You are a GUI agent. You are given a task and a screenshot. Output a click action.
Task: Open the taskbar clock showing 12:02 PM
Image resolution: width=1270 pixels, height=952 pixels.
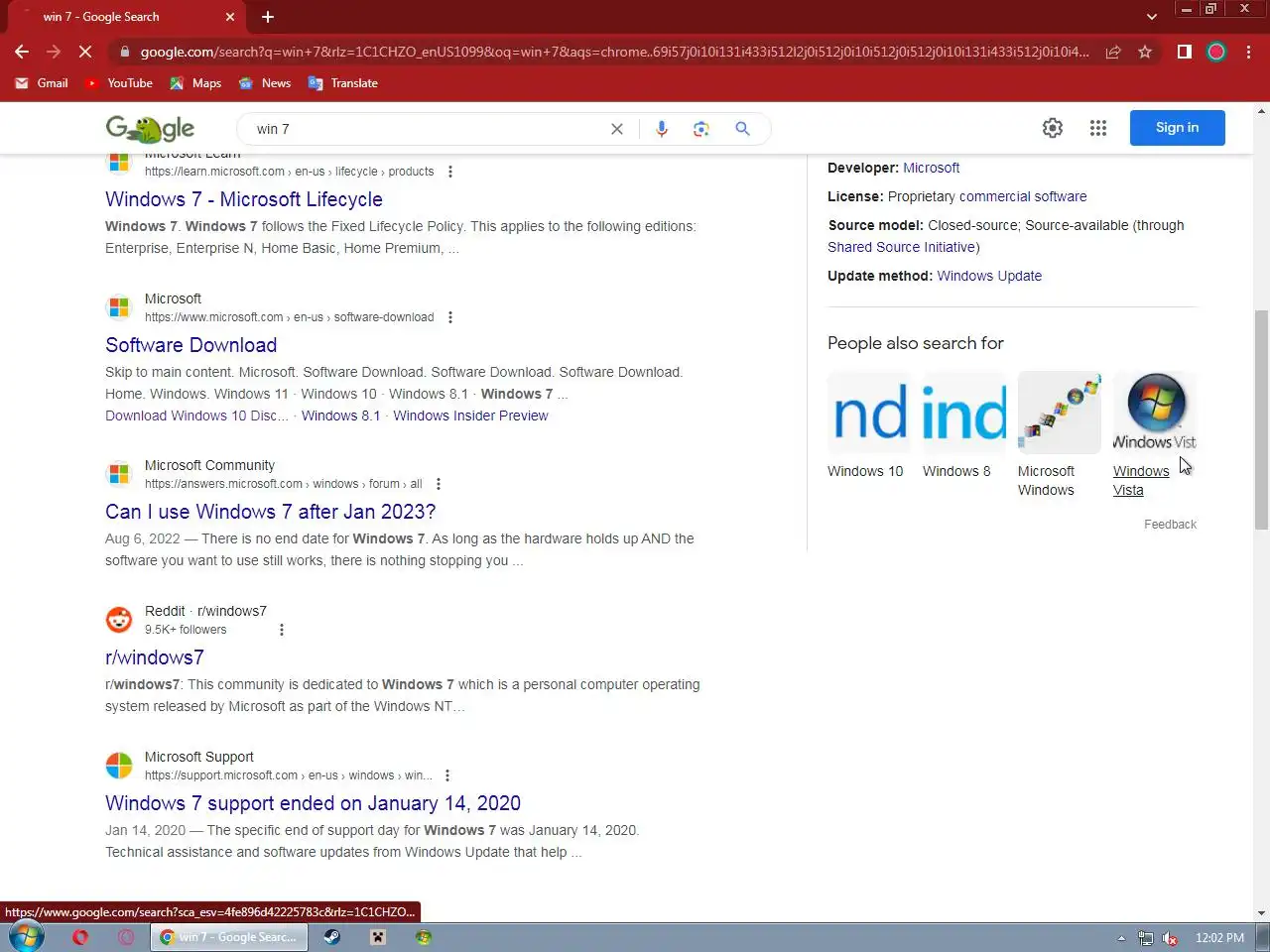[1219, 938]
